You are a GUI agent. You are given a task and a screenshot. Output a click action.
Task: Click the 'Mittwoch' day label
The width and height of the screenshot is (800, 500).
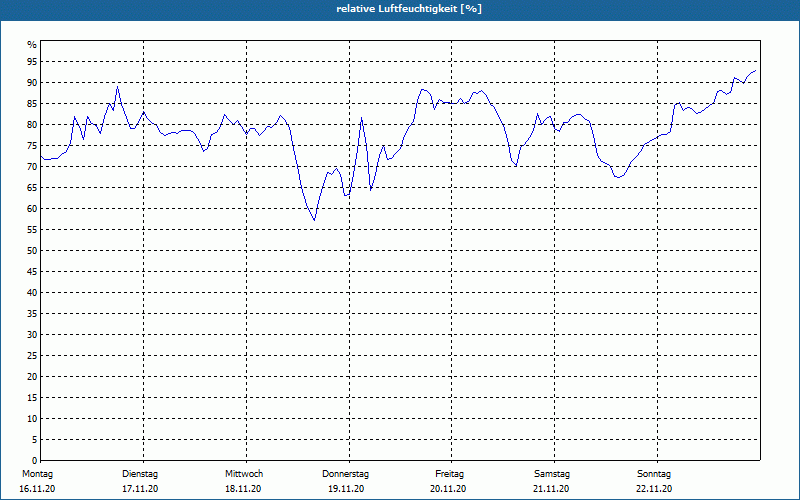point(244,474)
